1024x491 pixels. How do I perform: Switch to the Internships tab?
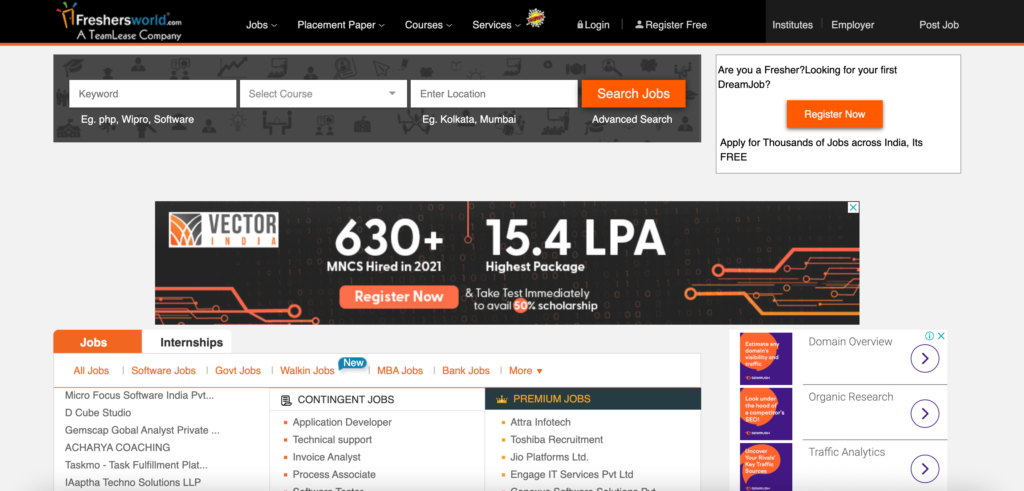[191, 342]
